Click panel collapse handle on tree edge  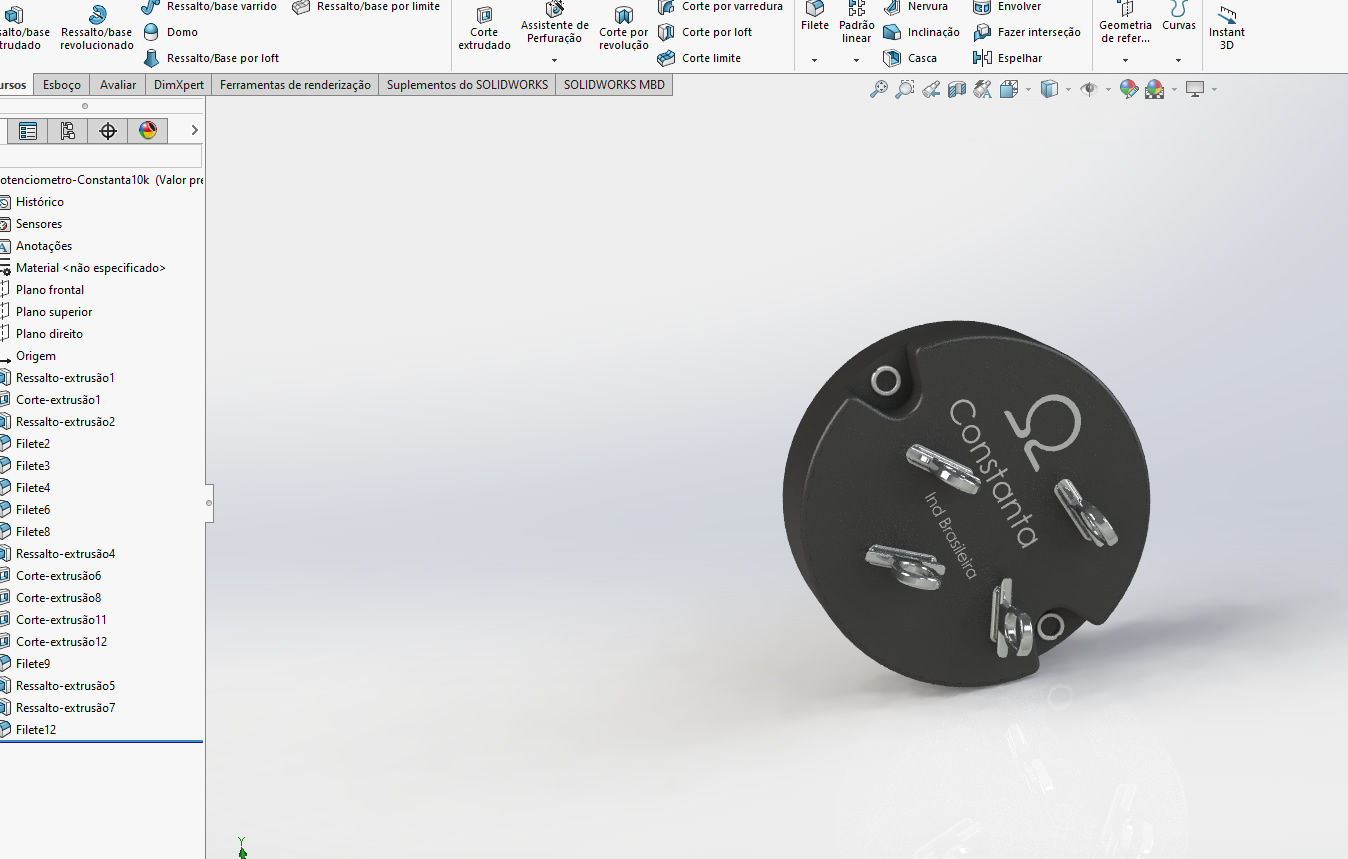pyautogui.click(x=209, y=503)
